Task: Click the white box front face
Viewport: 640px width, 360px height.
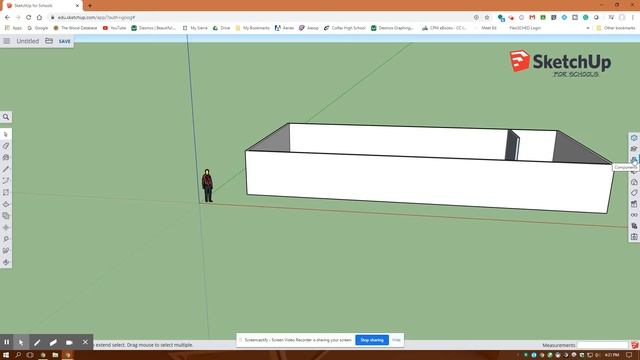Action: pos(429,183)
